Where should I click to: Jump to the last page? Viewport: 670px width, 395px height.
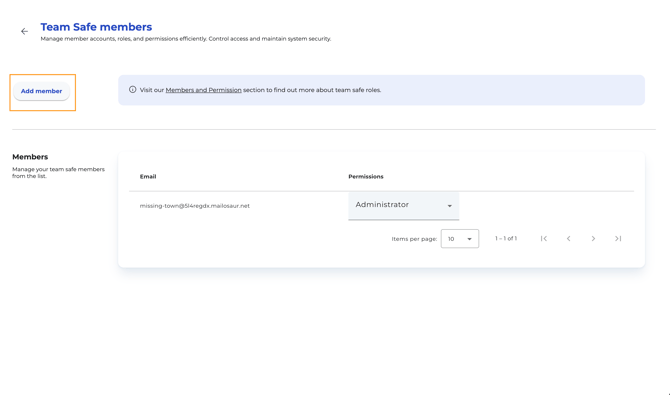click(x=618, y=239)
